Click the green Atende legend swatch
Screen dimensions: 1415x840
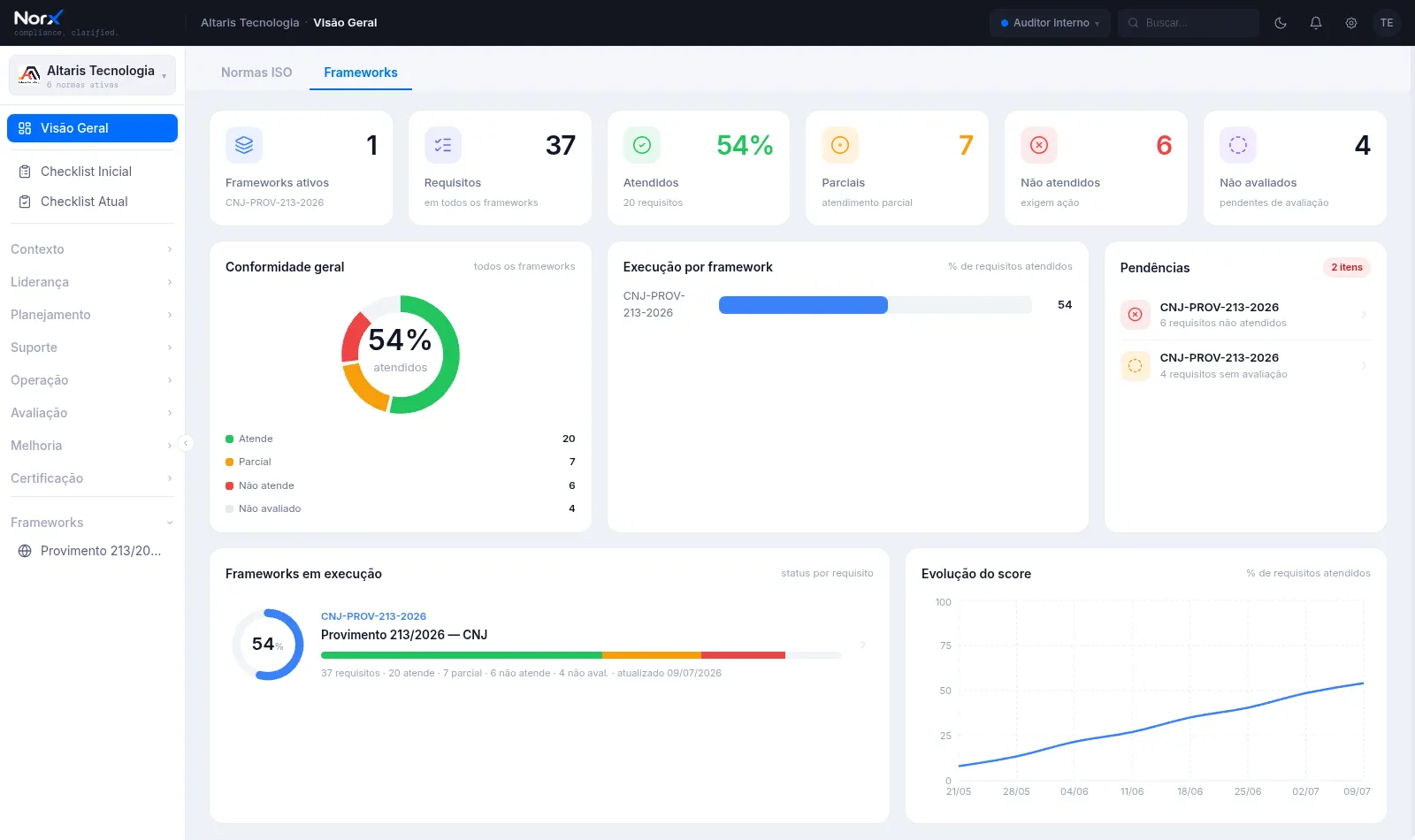(230, 439)
